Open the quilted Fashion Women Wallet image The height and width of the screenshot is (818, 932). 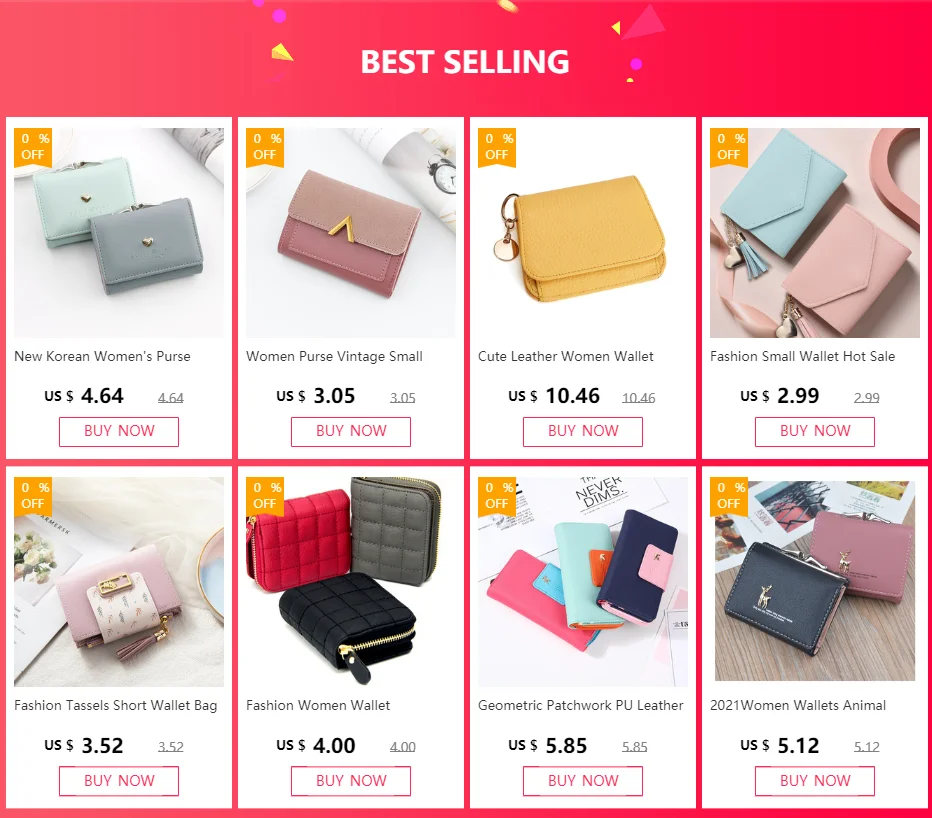point(351,582)
